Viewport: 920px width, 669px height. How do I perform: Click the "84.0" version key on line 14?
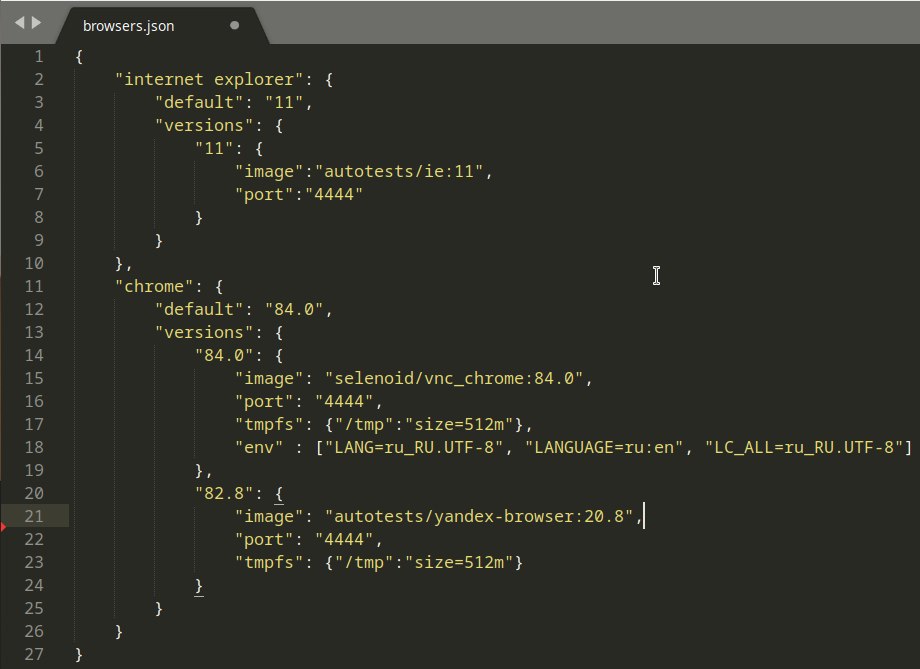224,355
